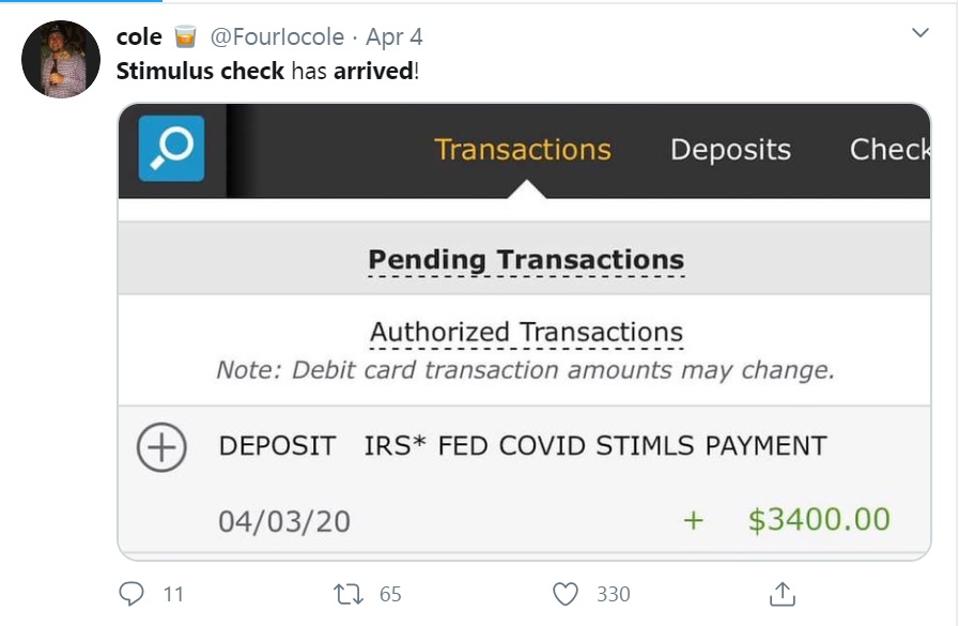Select the FED COVID STIMLS PAYMENT description
The width and height of the screenshot is (959, 626).
tap(632, 446)
